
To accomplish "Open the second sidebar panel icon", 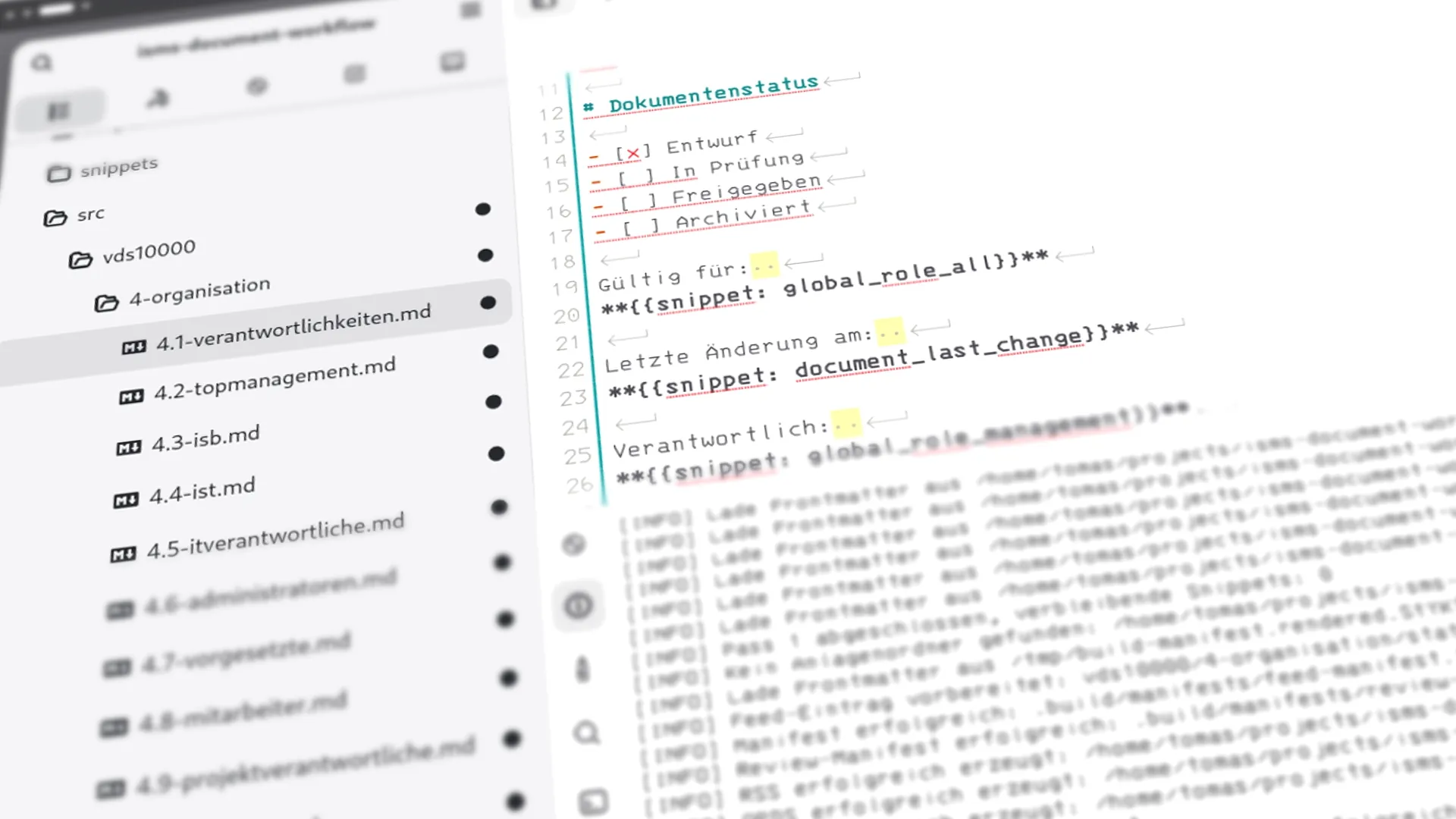I will coord(158,98).
